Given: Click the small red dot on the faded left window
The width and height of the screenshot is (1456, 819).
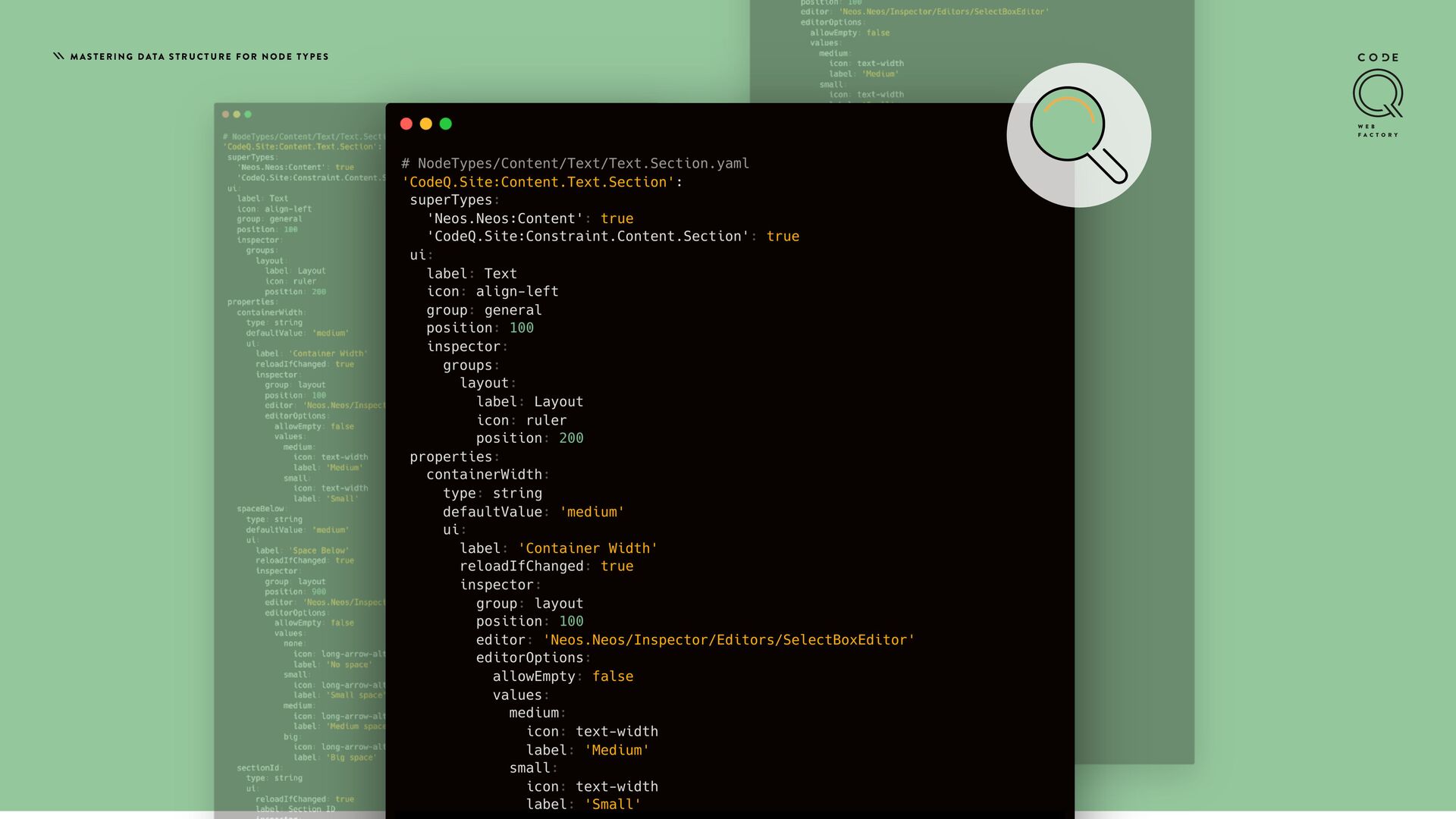Looking at the screenshot, I should click(x=225, y=115).
